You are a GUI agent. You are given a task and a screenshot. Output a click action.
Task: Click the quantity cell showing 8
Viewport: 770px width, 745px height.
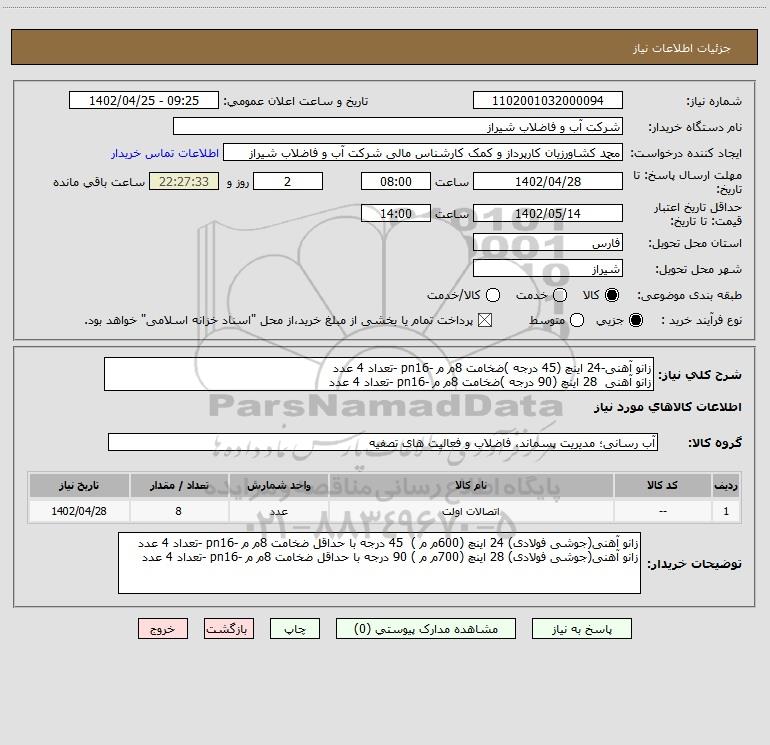tap(179, 511)
